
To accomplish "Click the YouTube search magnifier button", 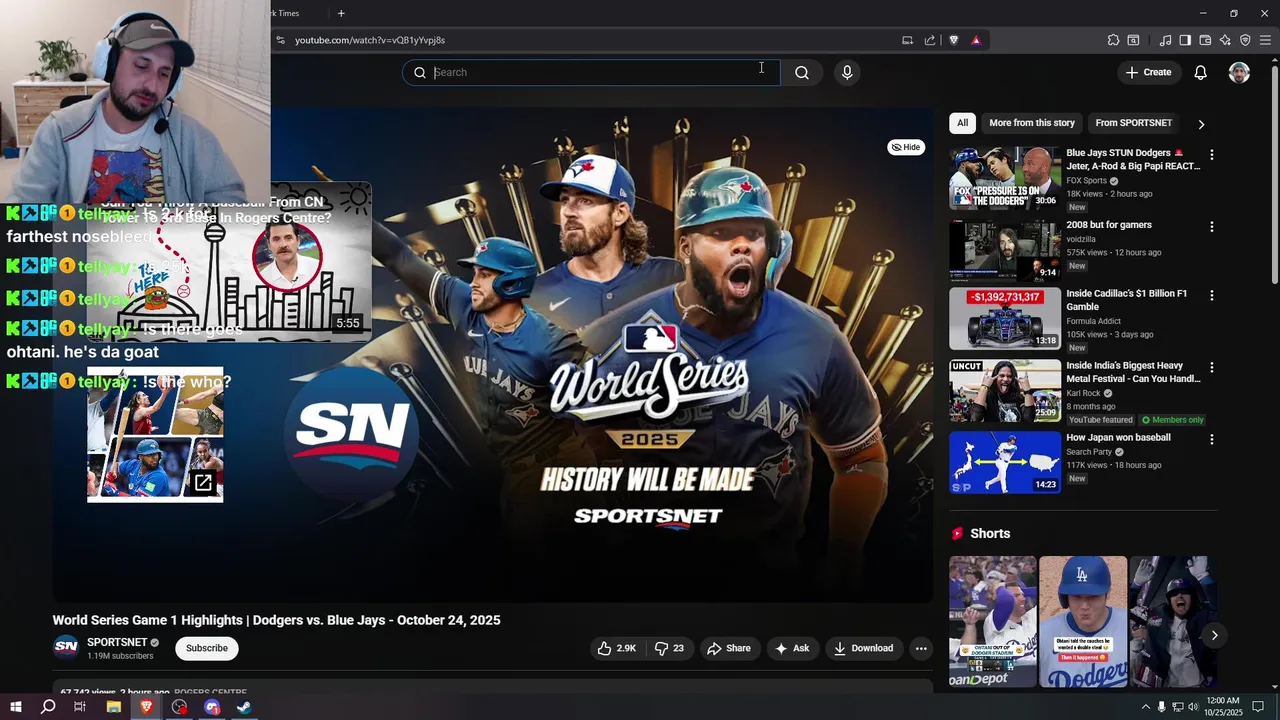I will pos(802,72).
